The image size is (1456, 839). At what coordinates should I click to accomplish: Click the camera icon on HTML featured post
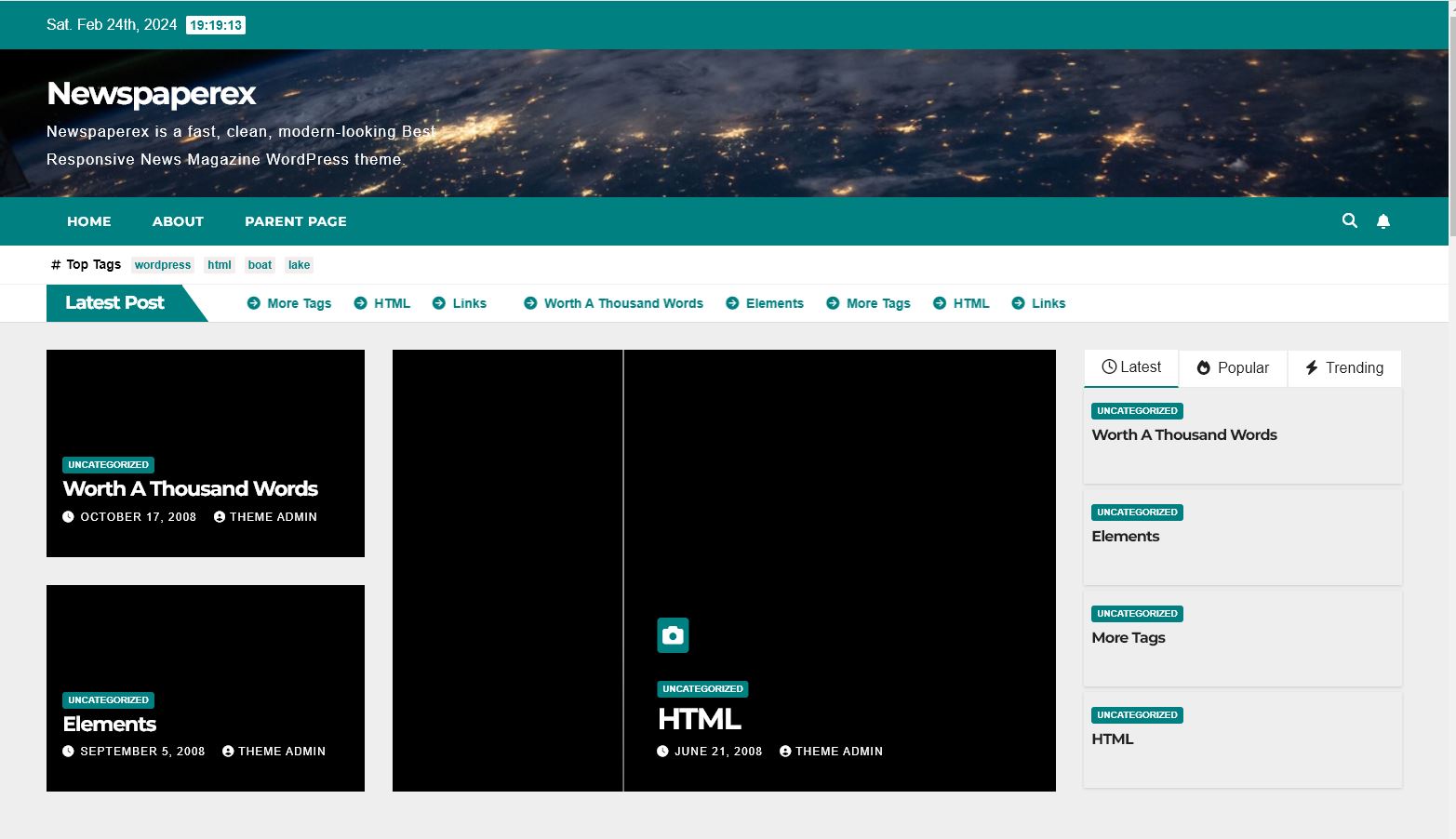(673, 635)
